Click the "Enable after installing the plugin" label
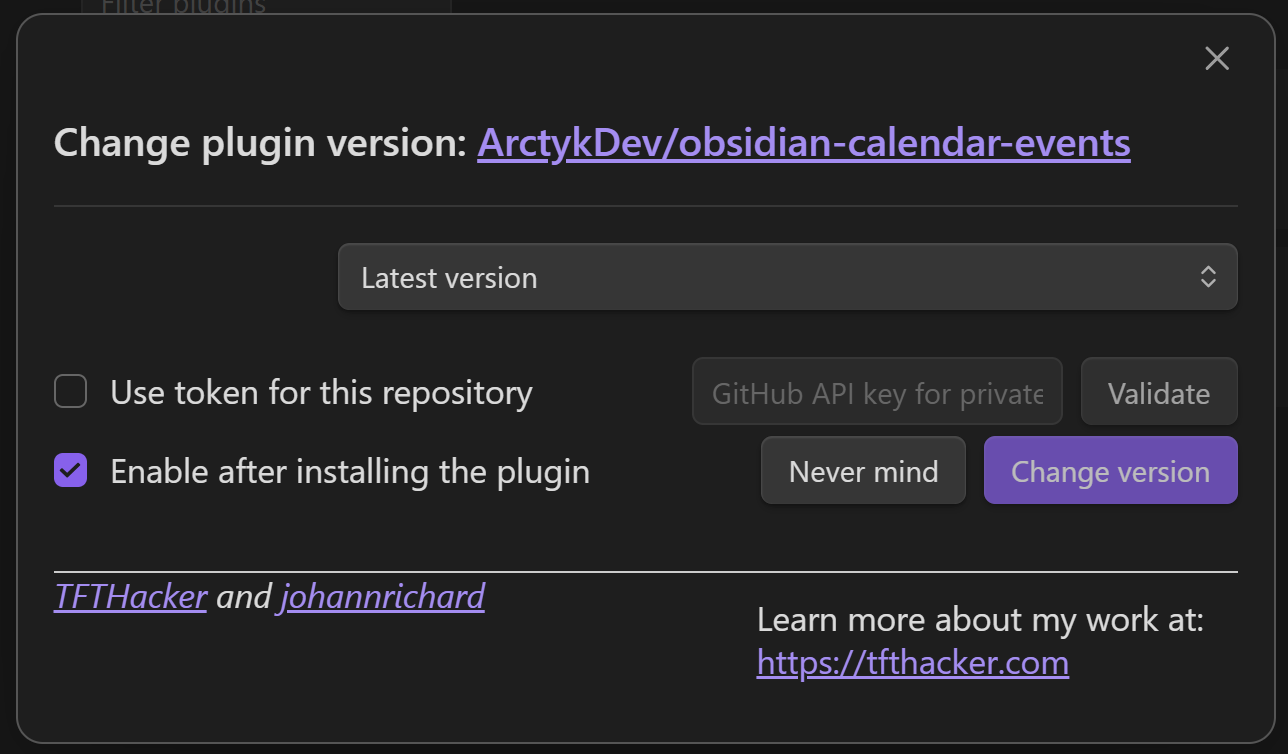The image size is (1288, 754). (350, 472)
